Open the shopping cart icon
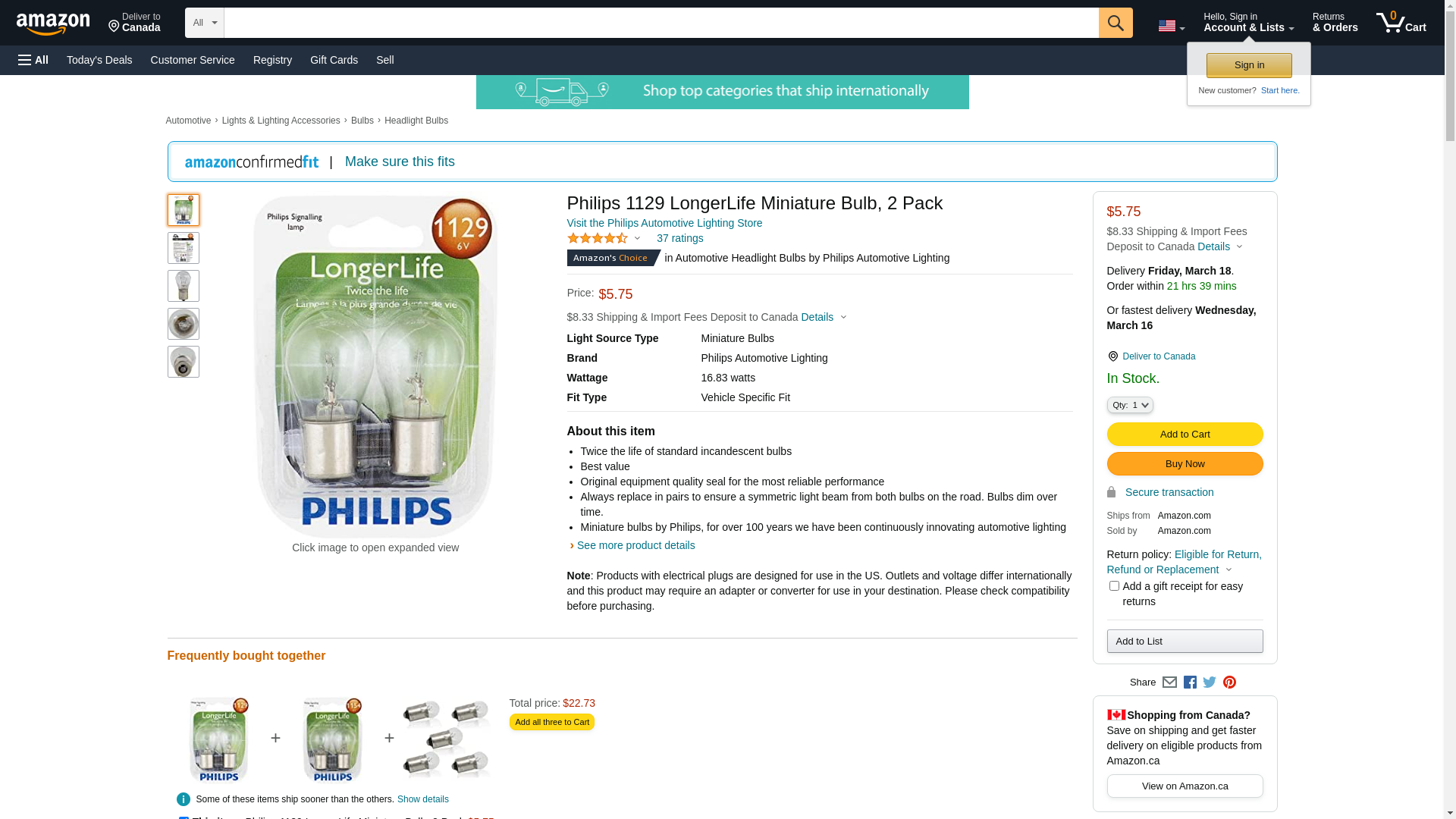This screenshot has width=1456, height=819. click(x=1401, y=23)
